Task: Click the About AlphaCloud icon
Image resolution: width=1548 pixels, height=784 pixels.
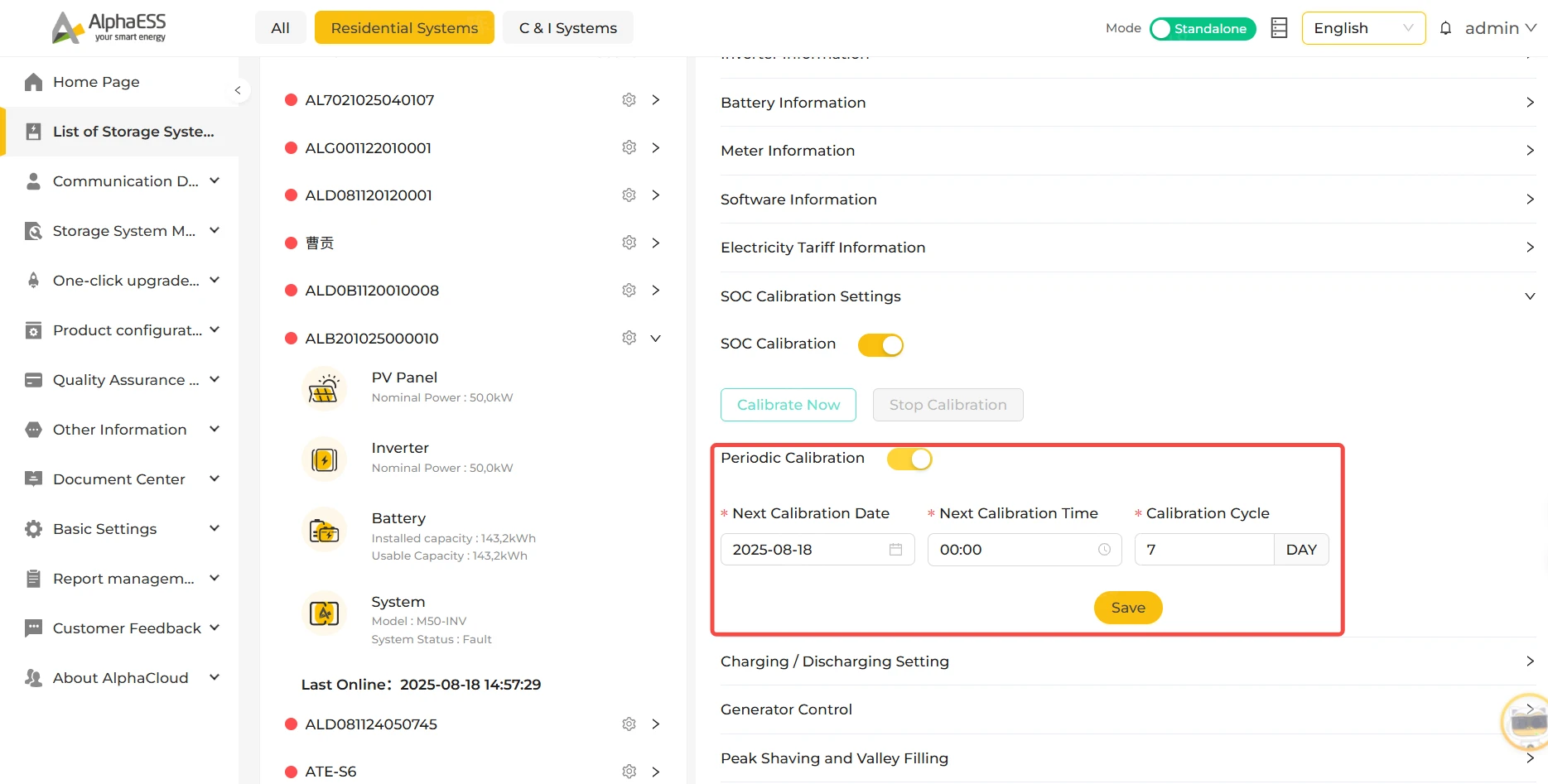Action: (33, 678)
